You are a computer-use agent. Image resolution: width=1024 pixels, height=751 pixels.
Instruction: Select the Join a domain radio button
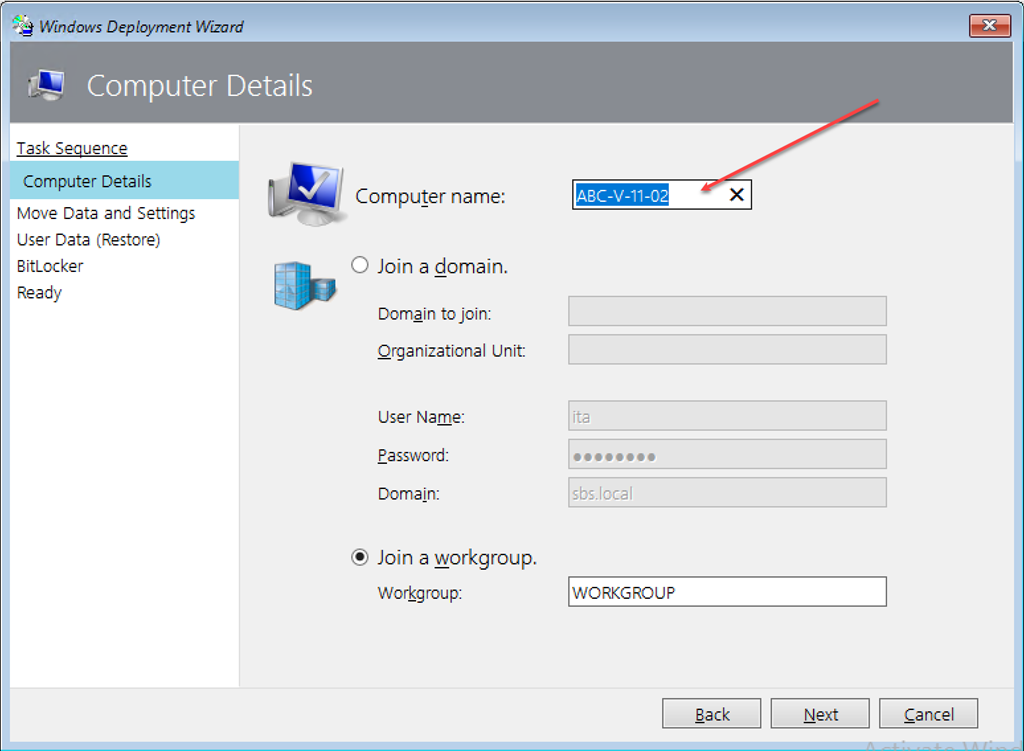[360, 266]
